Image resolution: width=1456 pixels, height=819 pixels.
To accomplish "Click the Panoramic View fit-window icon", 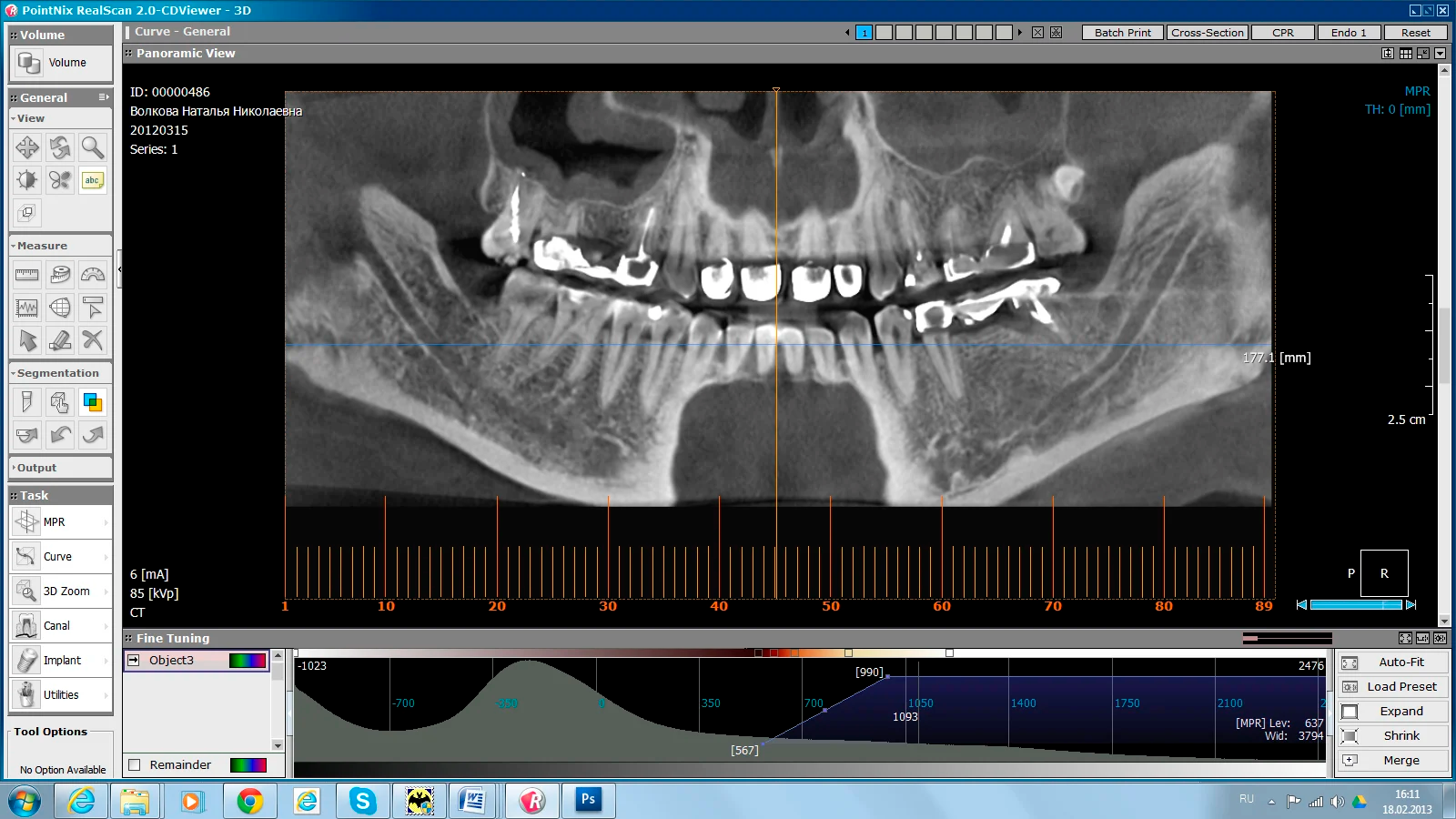I will pos(1388,54).
